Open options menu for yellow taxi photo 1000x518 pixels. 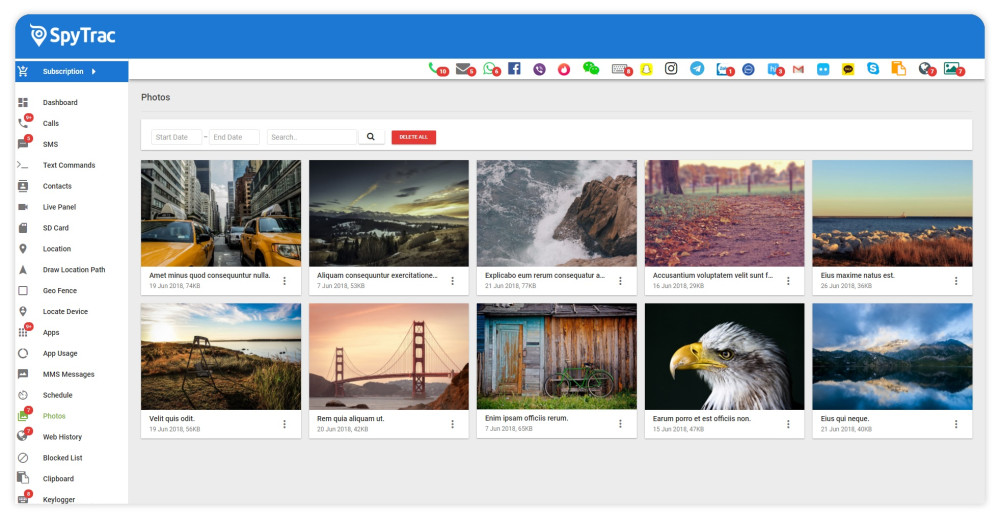pos(284,281)
